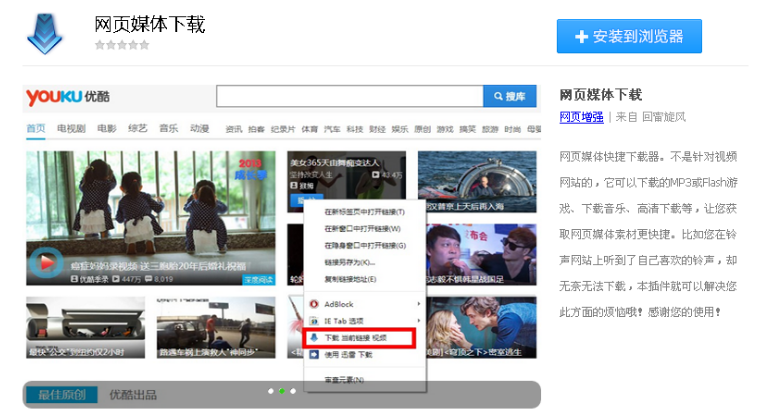
Task: Go to the 音乐 tab
Action: coord(168,129)
